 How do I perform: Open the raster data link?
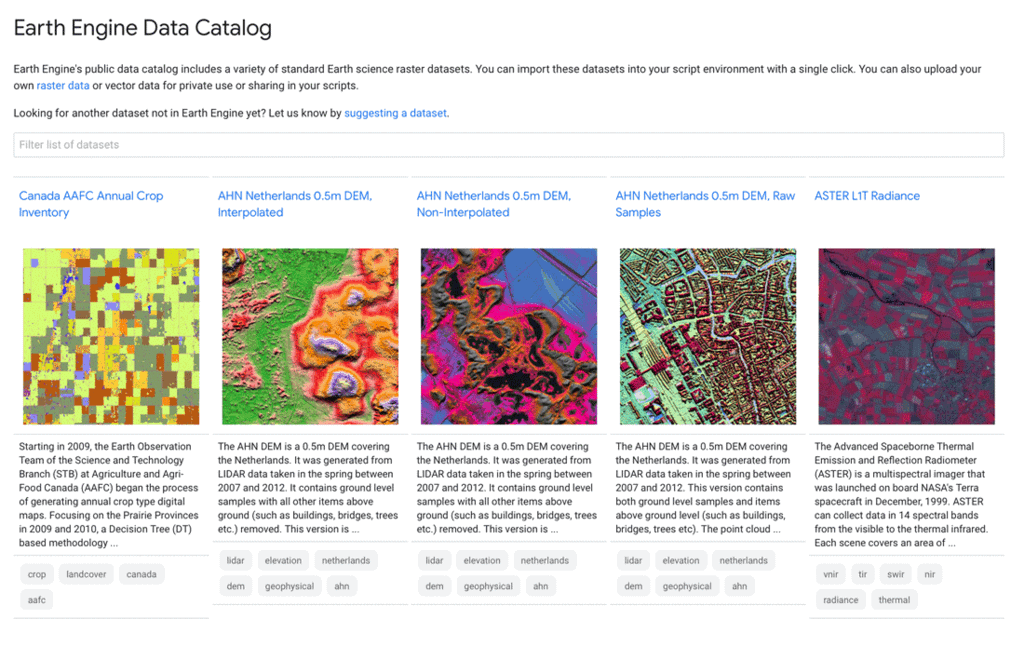tap(63, 86)
